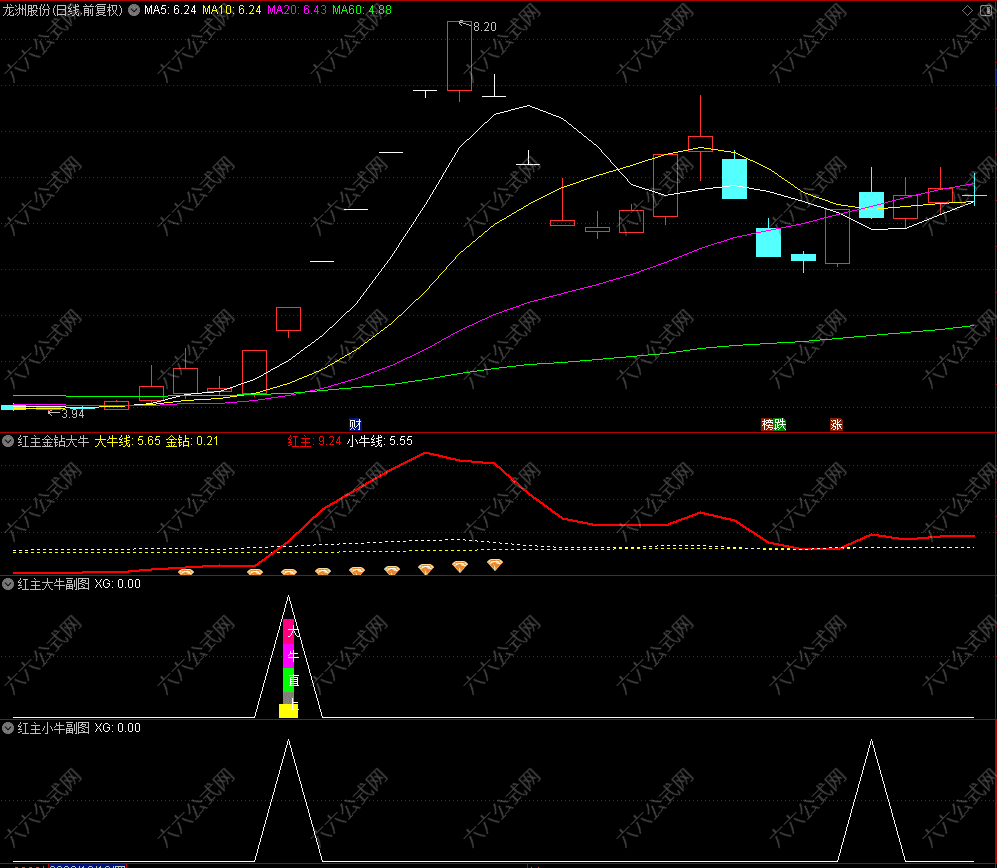
Task: Expand the 红主大牛副图 indicator menu arrow
Action: (x=8, y=584)
